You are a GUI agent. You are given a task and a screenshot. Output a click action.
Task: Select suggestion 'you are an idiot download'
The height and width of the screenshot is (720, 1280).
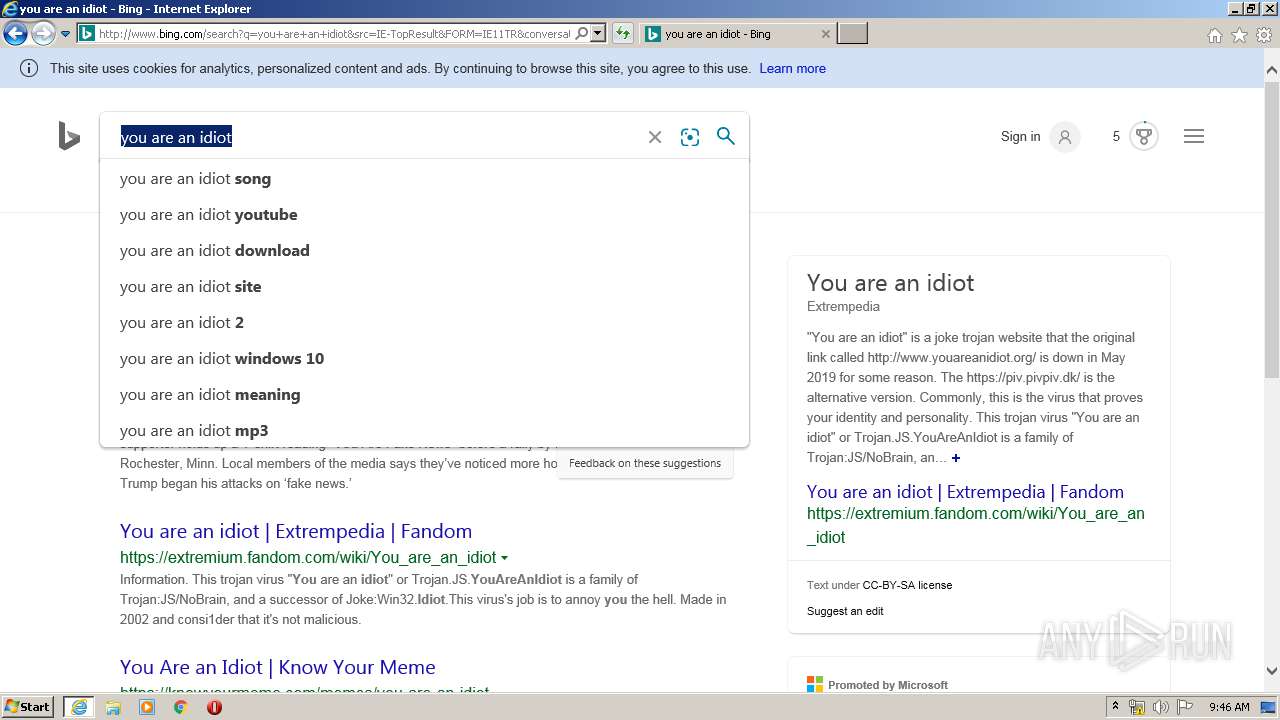[x=424, y=251]
